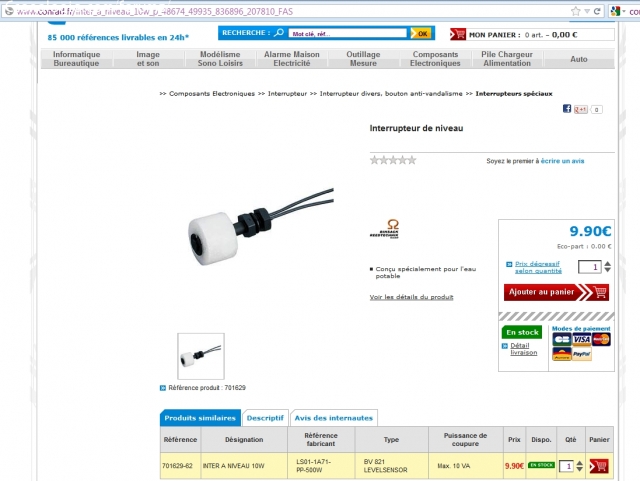Open the shopping cart icon next to Mon Panier
640x481 pixels.
pyautogui.click(x=458, y=34)
